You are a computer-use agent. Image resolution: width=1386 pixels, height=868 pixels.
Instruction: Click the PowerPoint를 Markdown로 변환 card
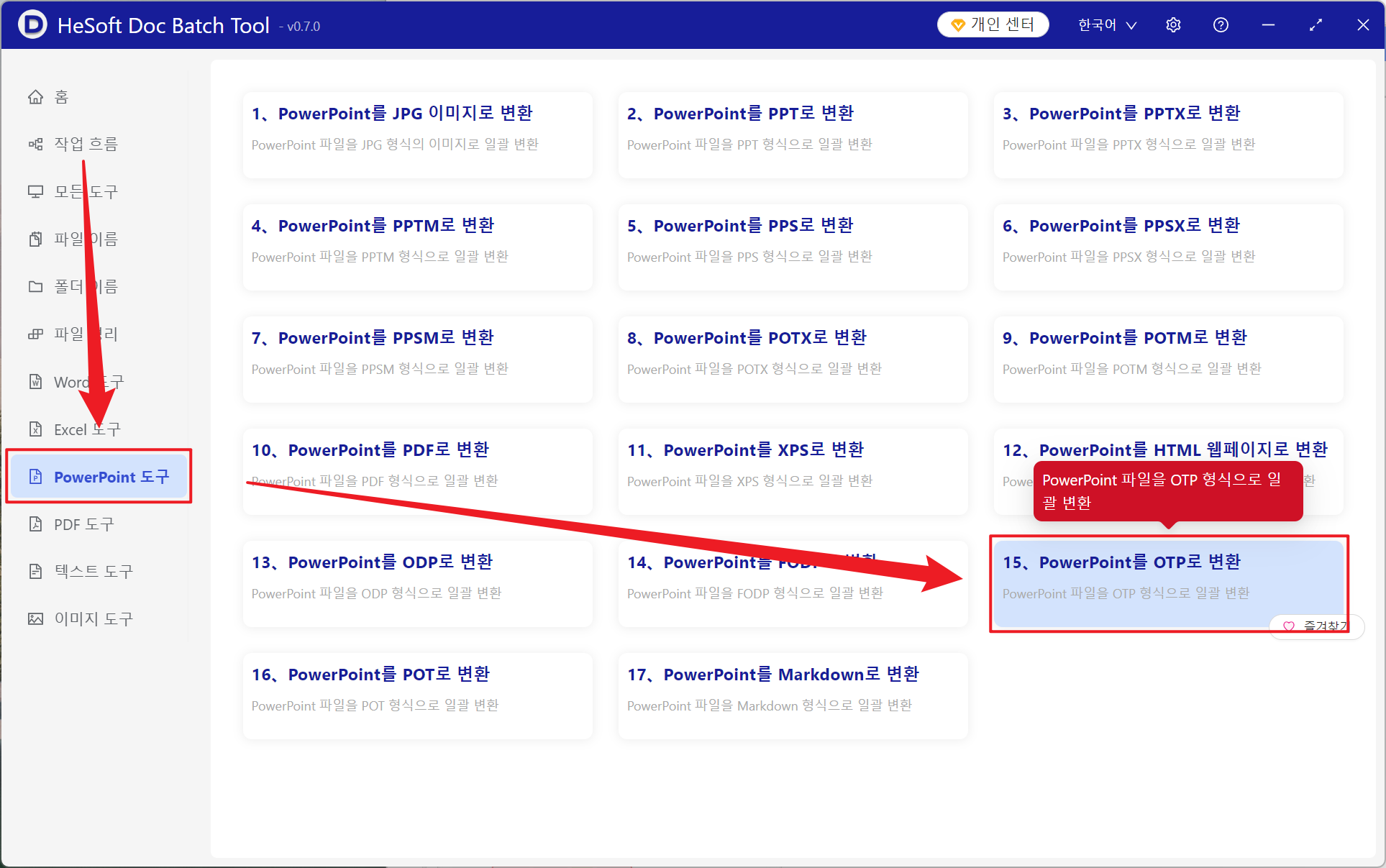pyautogui.click(x=793, y=695)
